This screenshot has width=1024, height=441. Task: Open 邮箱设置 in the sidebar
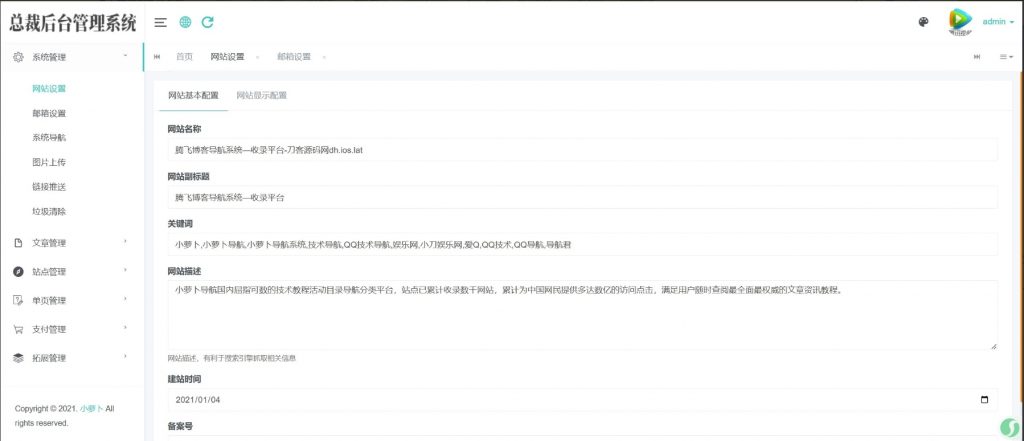point(49,113)
